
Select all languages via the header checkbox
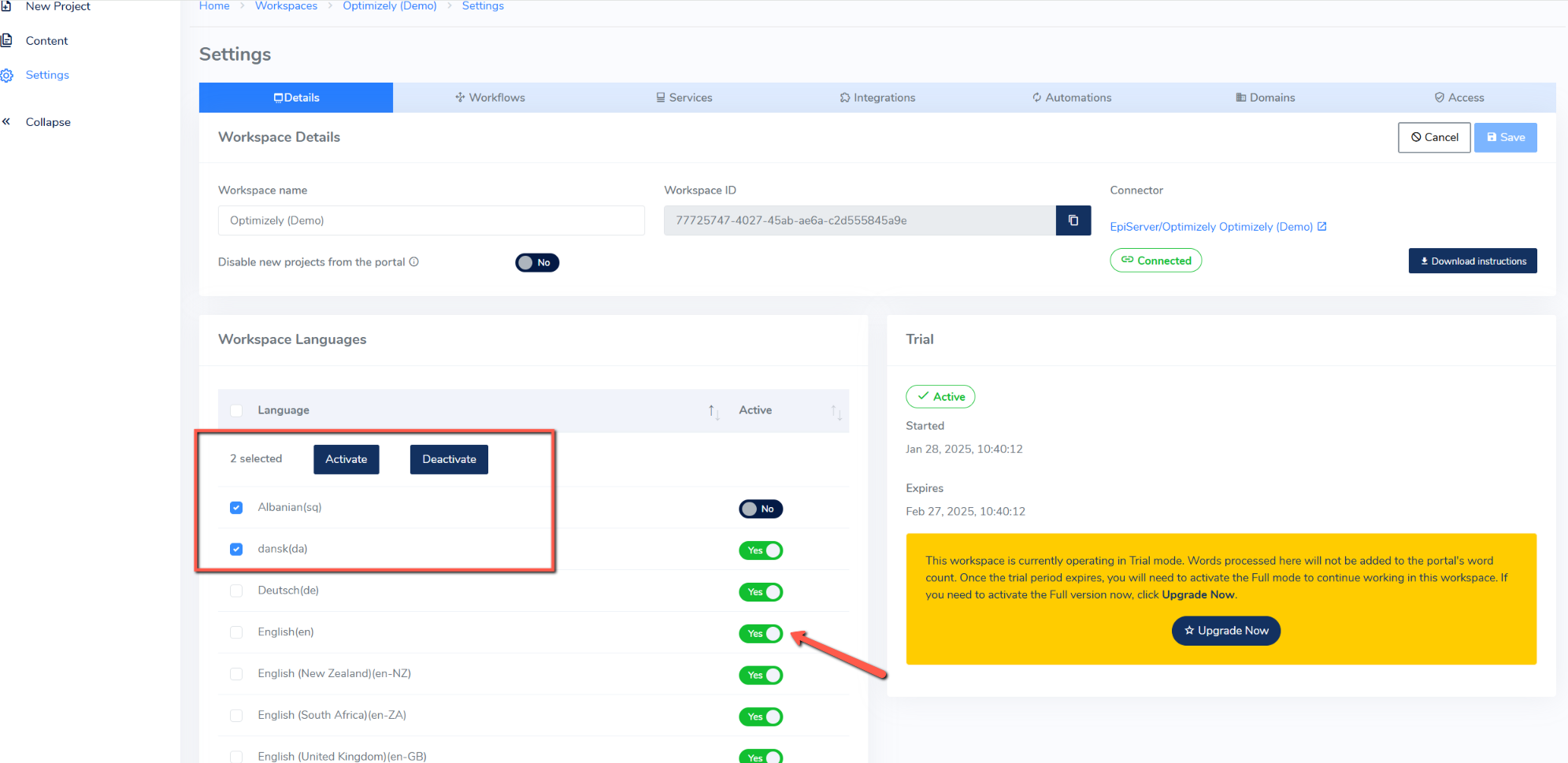pyautogui.click(x=236, y=410)
